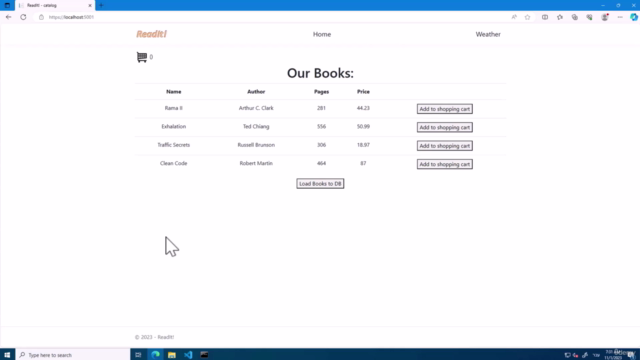Add Traffic Secrets to shopping cart
The height and width of the screenshot is (360, 640).
point(444,146)
